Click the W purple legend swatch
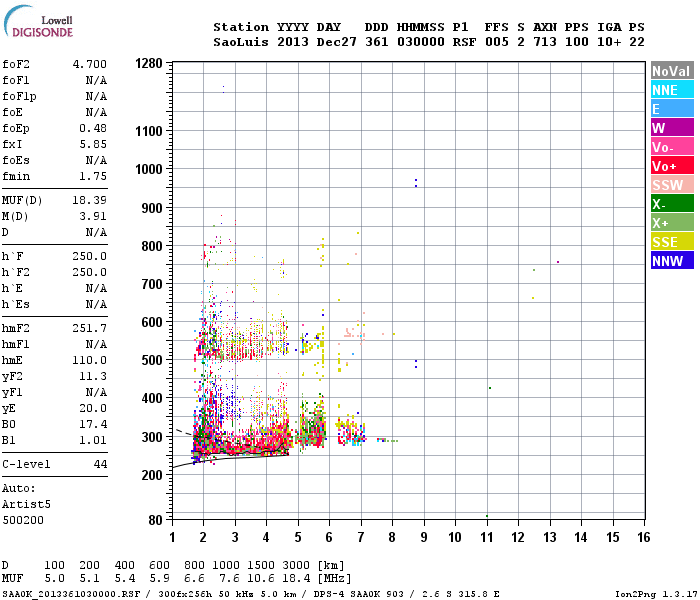Screen dimensions: 700x600 click(x=672, y=128)
